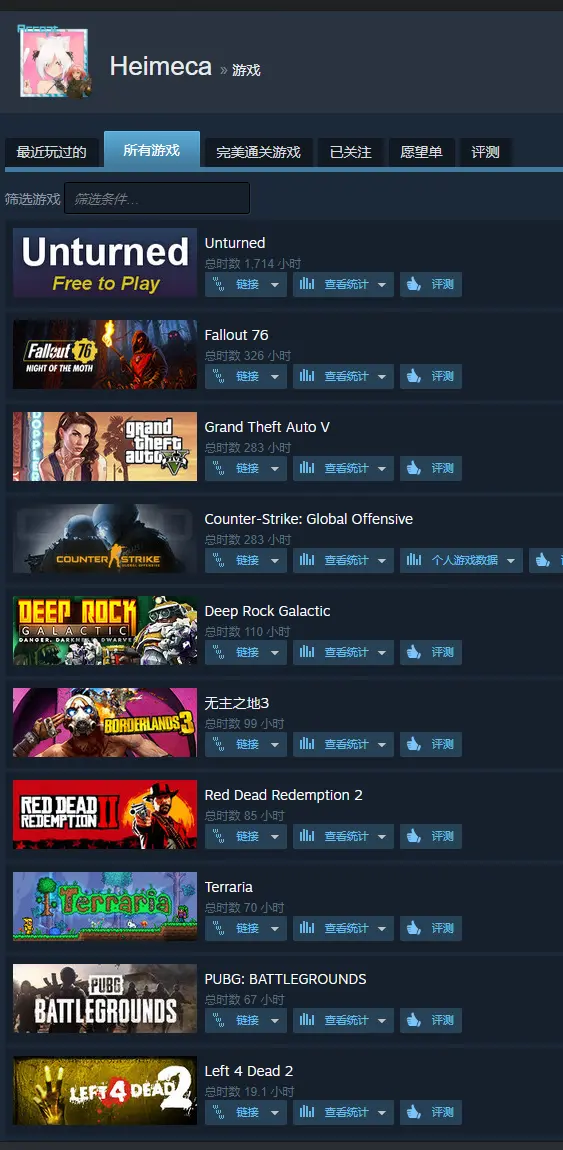Open the 完美通关游戏 tab
The height and width of the screenshot is (1150, 563).
coord(258,153)
